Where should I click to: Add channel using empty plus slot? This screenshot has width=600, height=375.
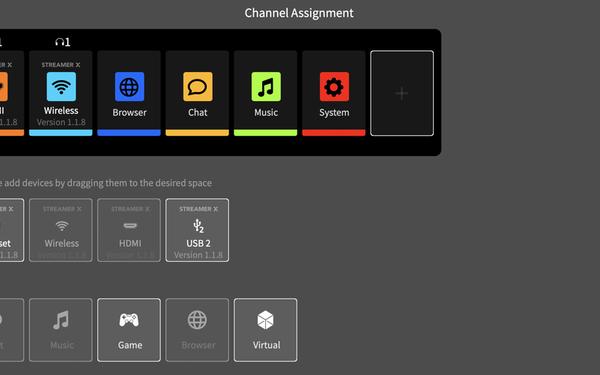coord(402,93)
